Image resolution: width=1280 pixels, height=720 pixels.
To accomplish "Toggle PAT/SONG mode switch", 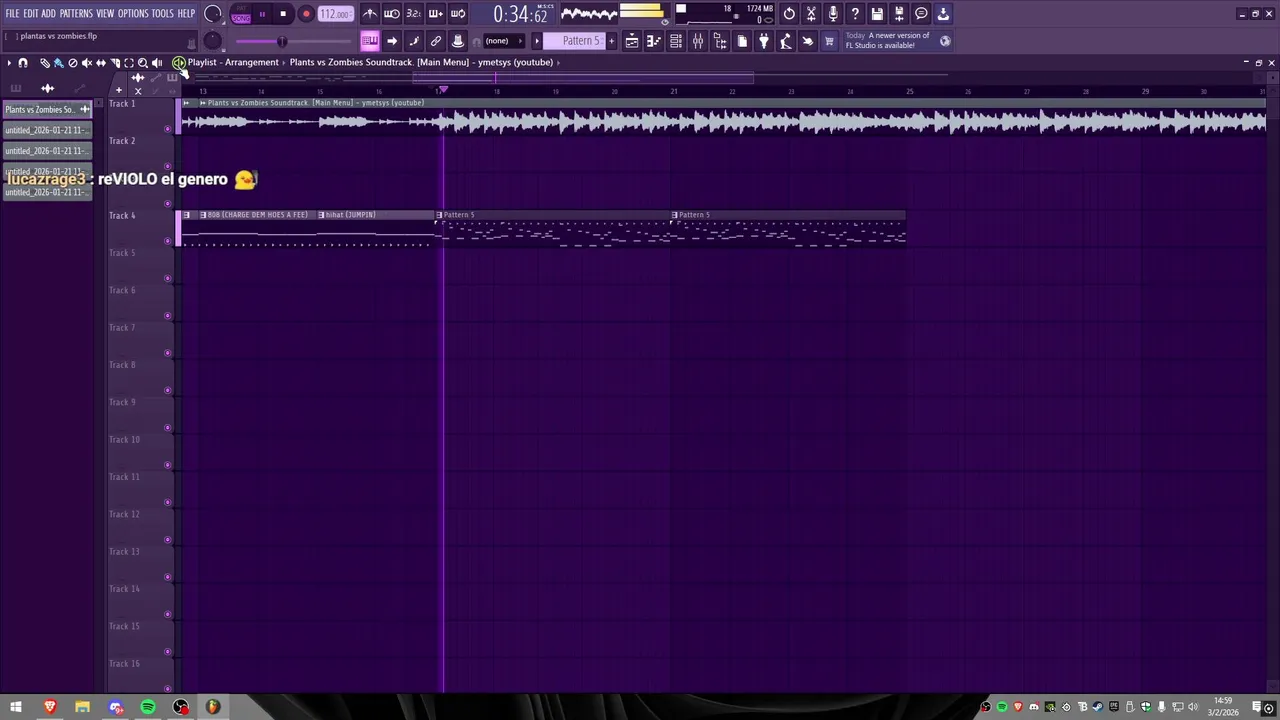I will (241, 15).
